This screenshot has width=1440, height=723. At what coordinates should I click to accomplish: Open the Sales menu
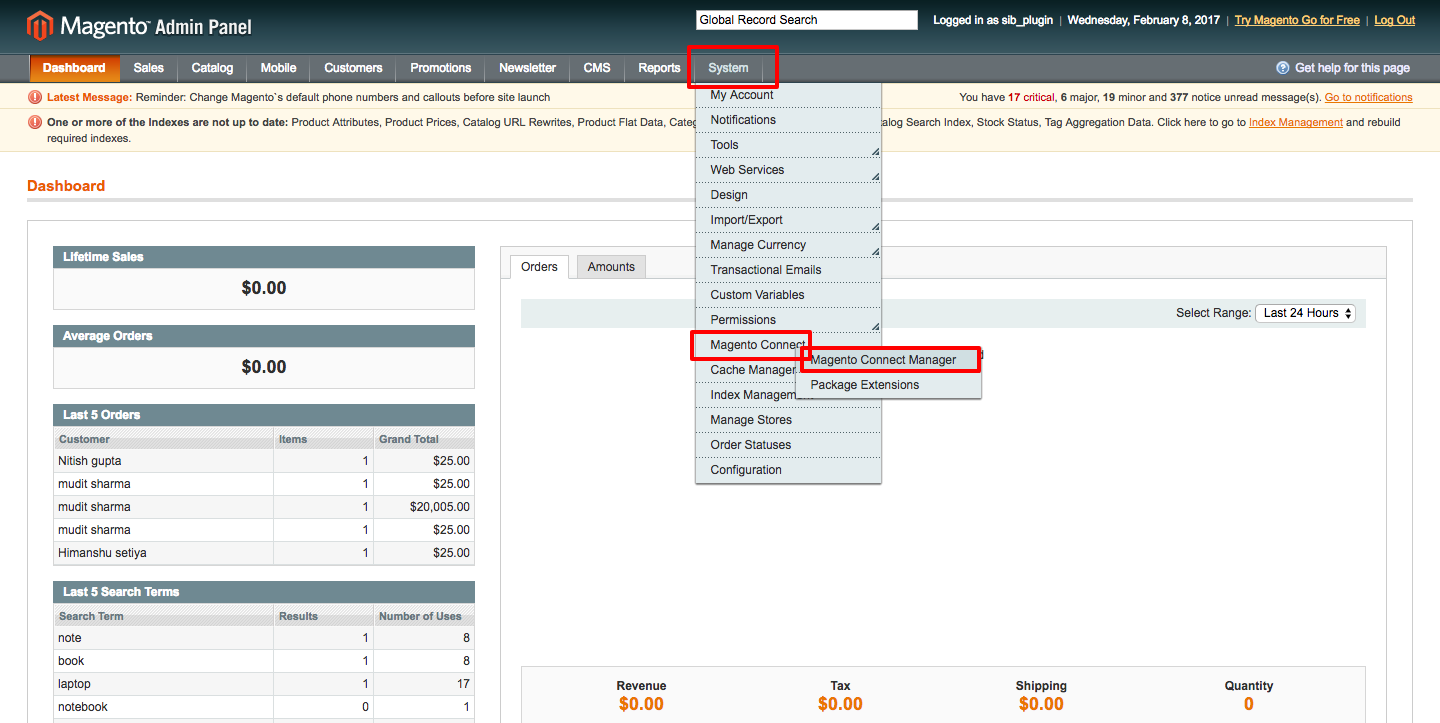click(148, 68)
